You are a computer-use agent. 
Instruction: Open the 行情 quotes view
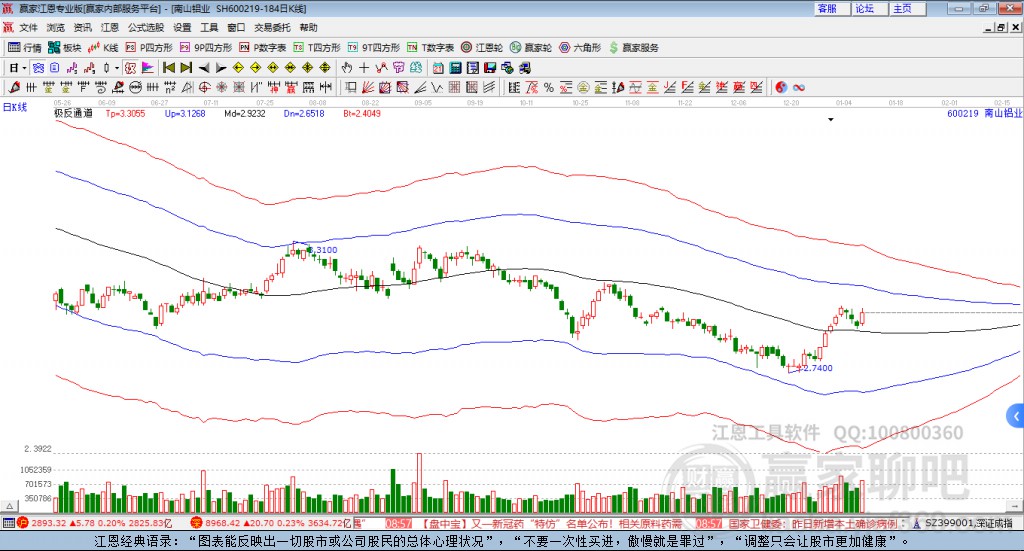pyautogui.click(x=25, y=47)
